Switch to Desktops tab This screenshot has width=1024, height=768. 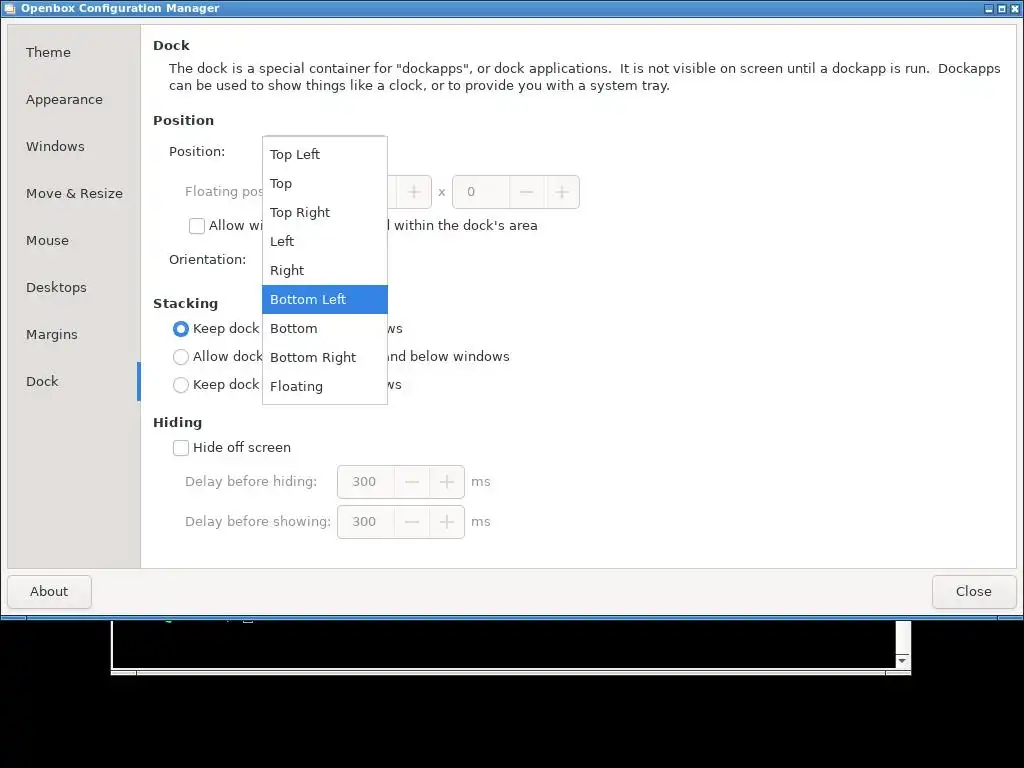pos(74,287)
